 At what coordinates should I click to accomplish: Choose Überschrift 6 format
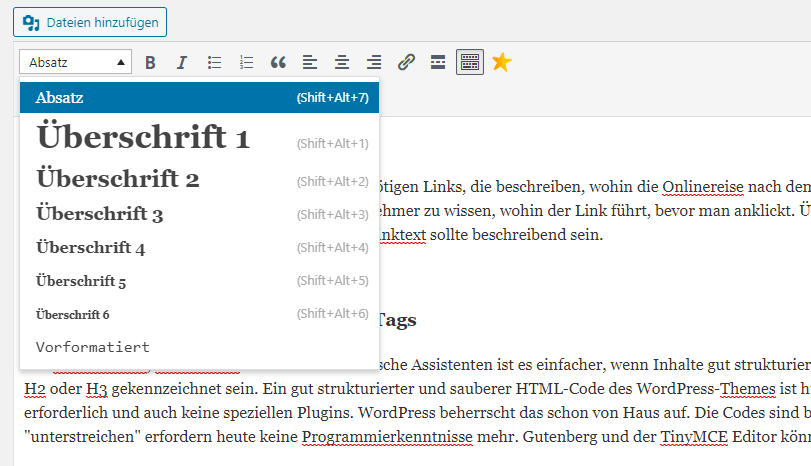point(200,314)
